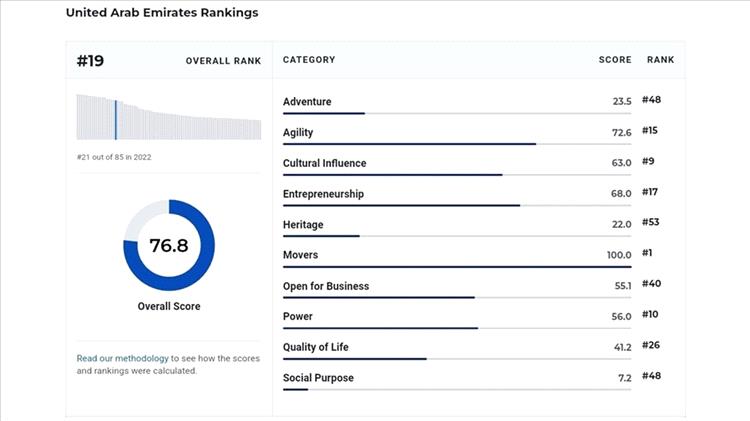The height and width of the screenshot is (421, 750).
Task: Select the Quality of Life category
Action: [x=316, y=347]
